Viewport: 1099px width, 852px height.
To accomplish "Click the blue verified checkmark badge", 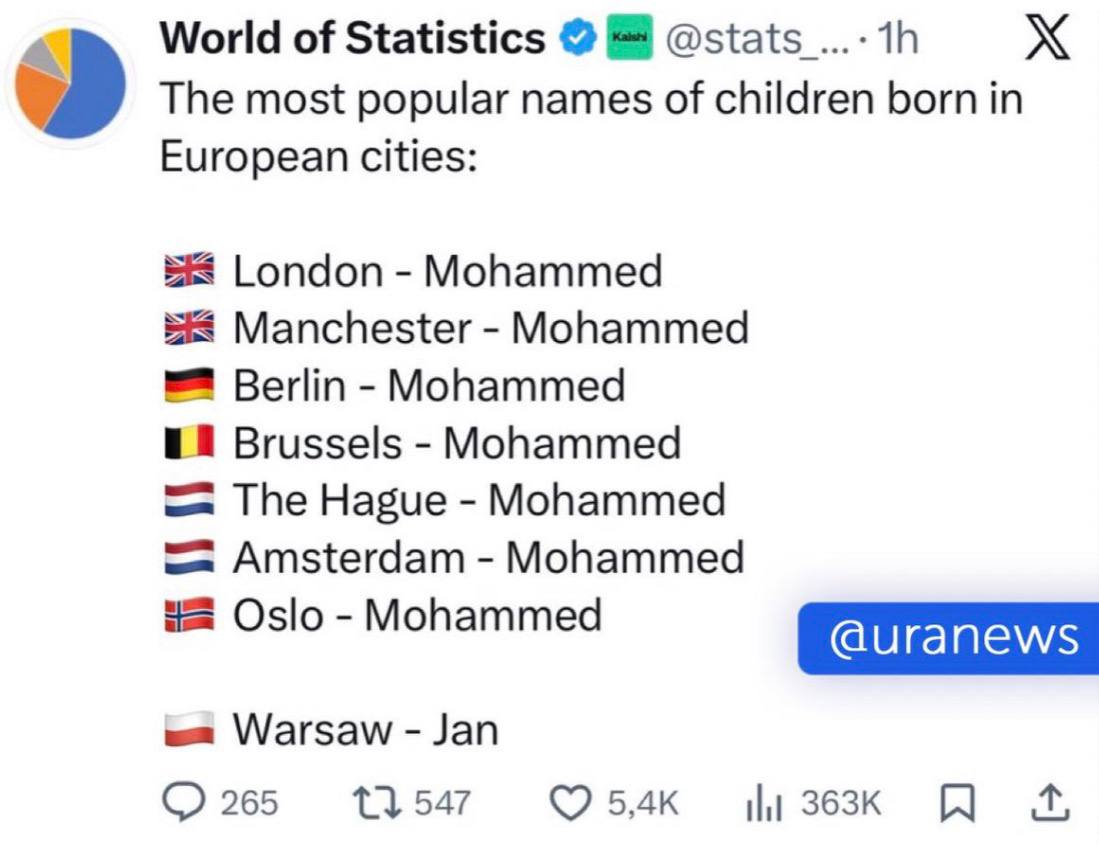I will [x=573, y=41].
